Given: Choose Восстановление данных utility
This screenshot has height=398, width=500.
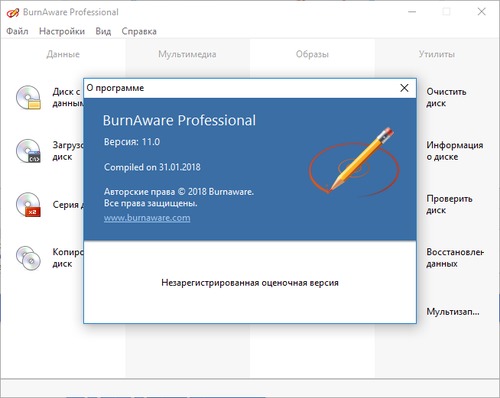Looking at the screenshot, I should pos(455,258).
